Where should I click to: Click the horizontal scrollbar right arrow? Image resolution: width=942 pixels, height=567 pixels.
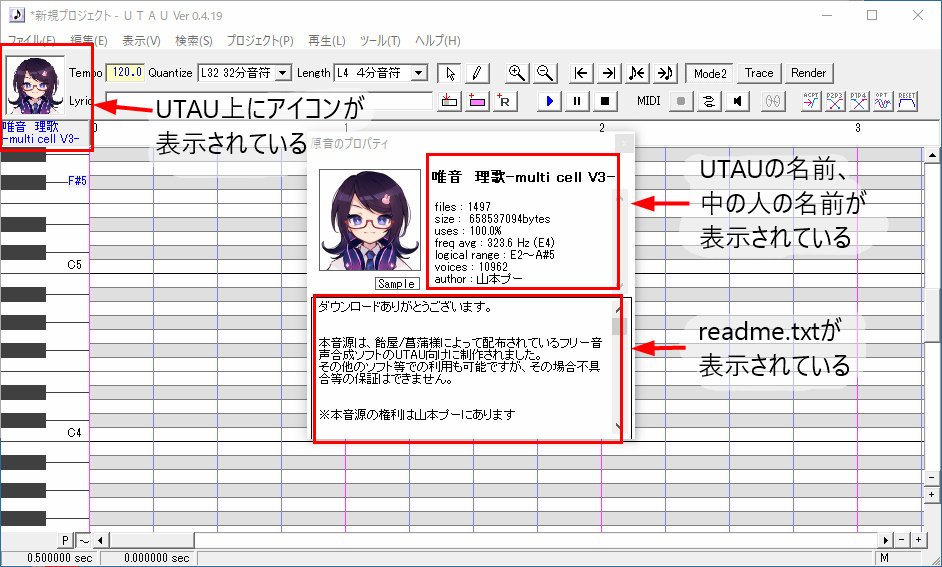[885, 541]
